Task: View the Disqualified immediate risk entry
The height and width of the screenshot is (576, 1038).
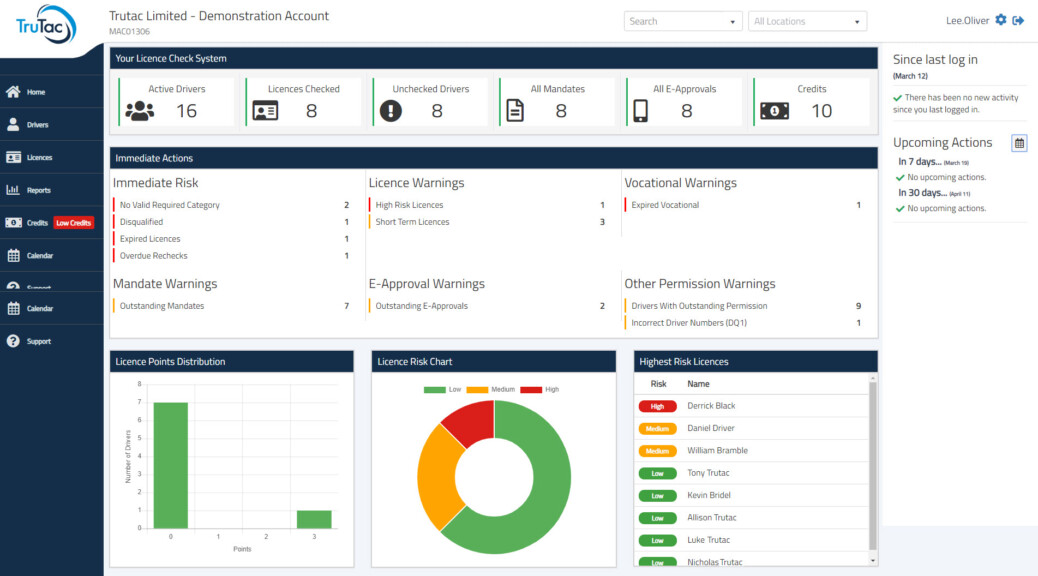Action: [141, 222]
